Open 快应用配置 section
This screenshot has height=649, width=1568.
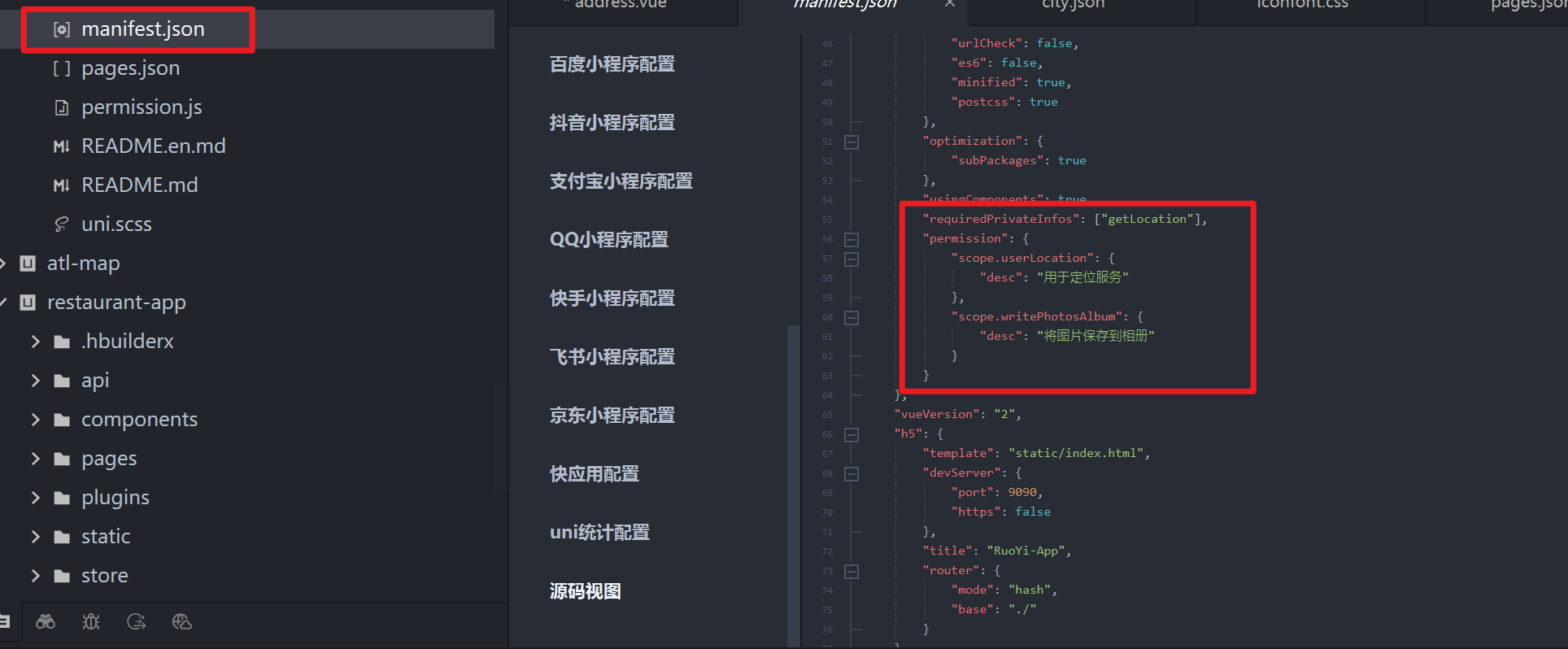[595, 474]
